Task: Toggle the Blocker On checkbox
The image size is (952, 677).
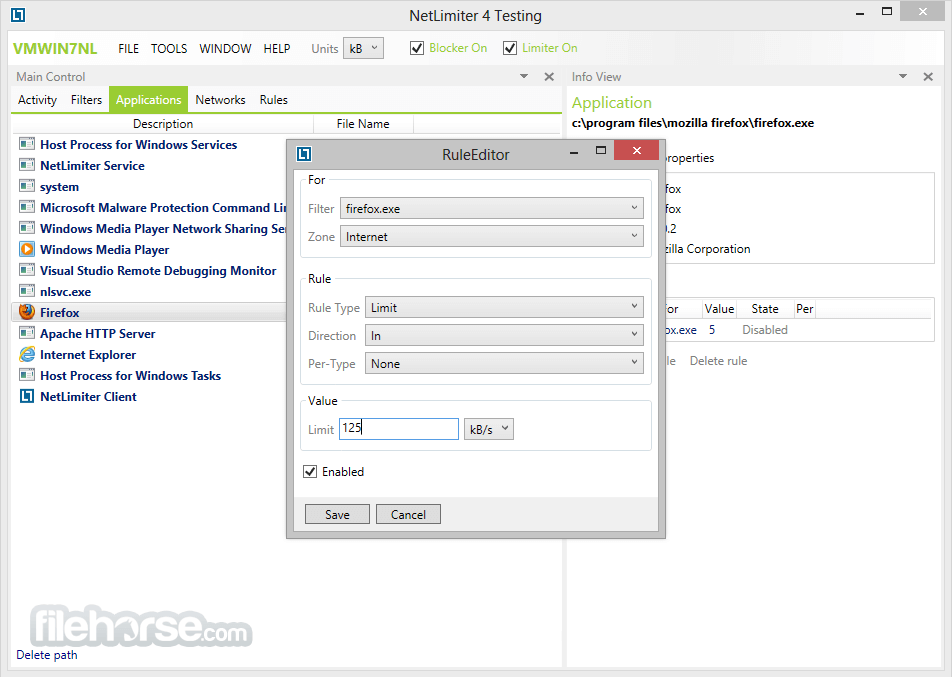Action: (x=416, y=48)
